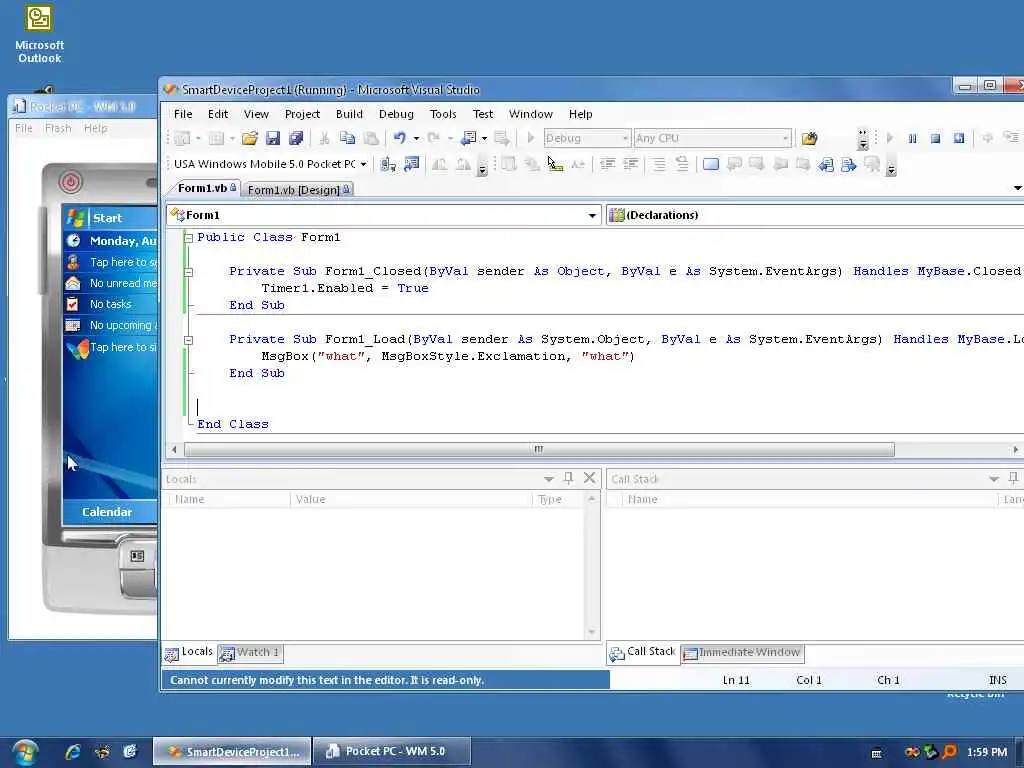This screenshot has height=768, width=1024.
Task: Toggle auto-hide pin on Locals panel
Action: [x=568, y=478]
